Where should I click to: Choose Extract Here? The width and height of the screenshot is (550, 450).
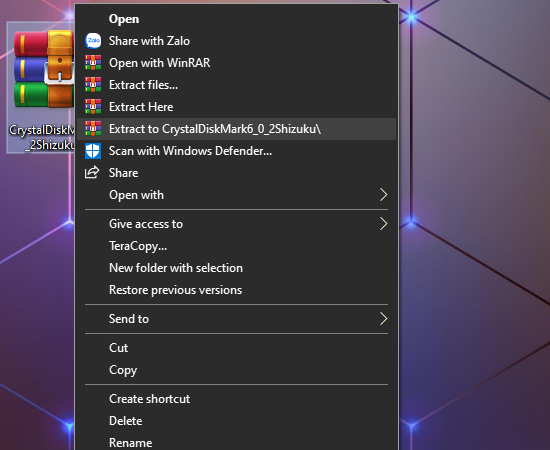click(x=236, y=107)
